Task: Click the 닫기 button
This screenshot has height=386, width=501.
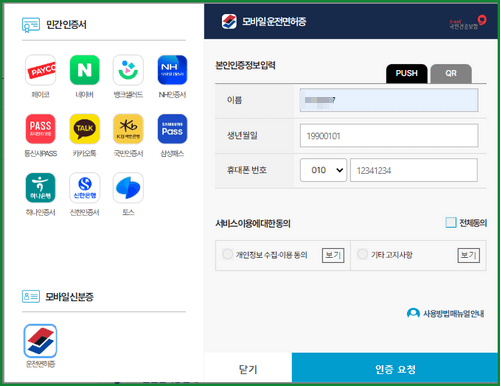Action: coord(248,368)
